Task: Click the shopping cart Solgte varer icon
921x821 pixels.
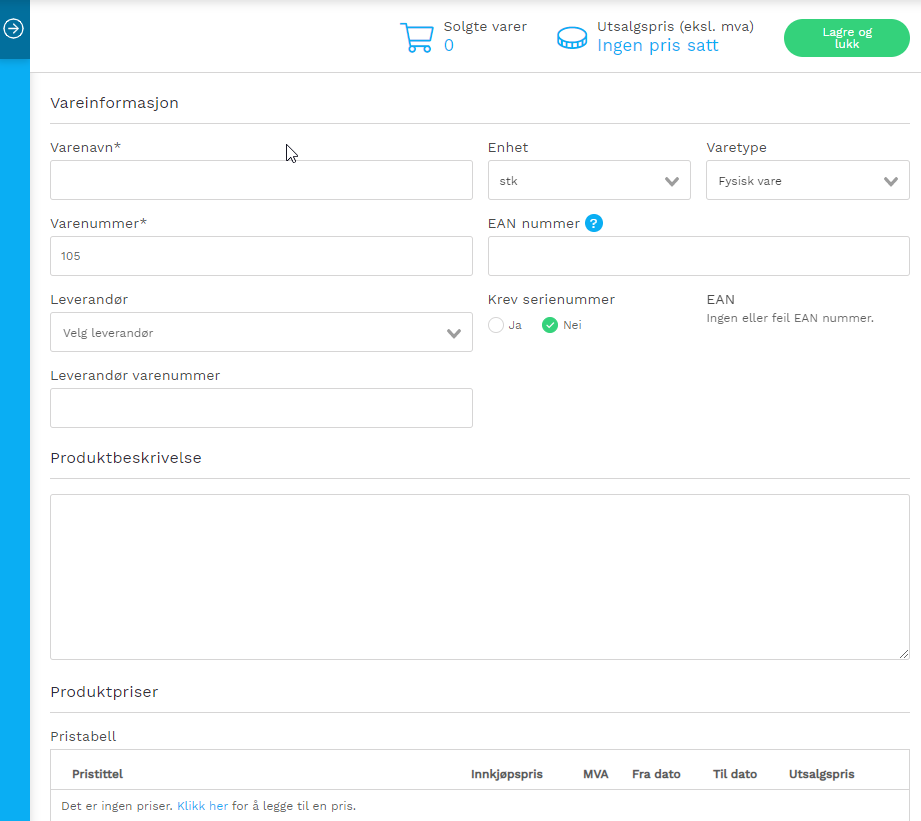Action: (x=416, y=38)
